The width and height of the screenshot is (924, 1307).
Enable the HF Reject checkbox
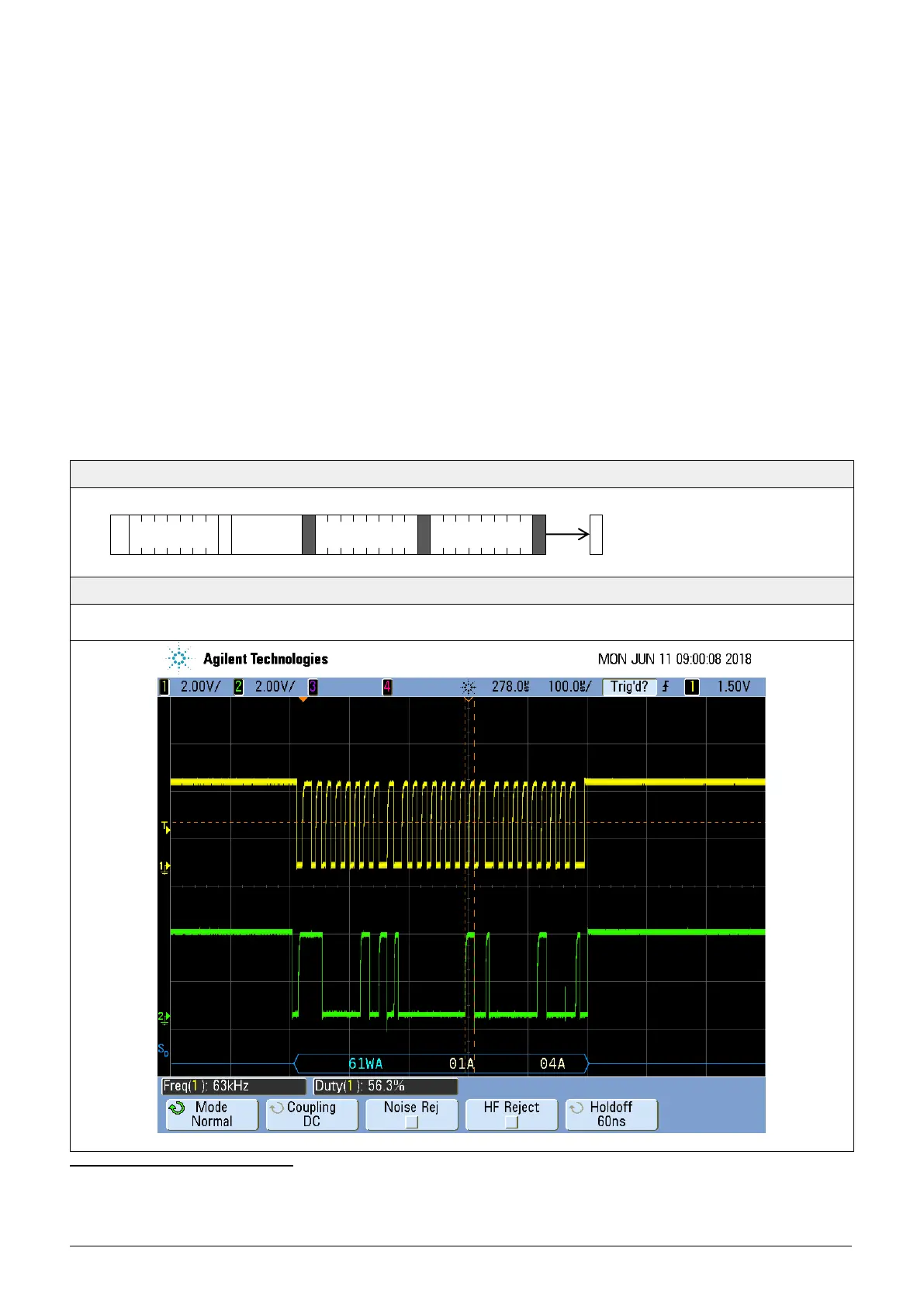tap(511, 1122)
